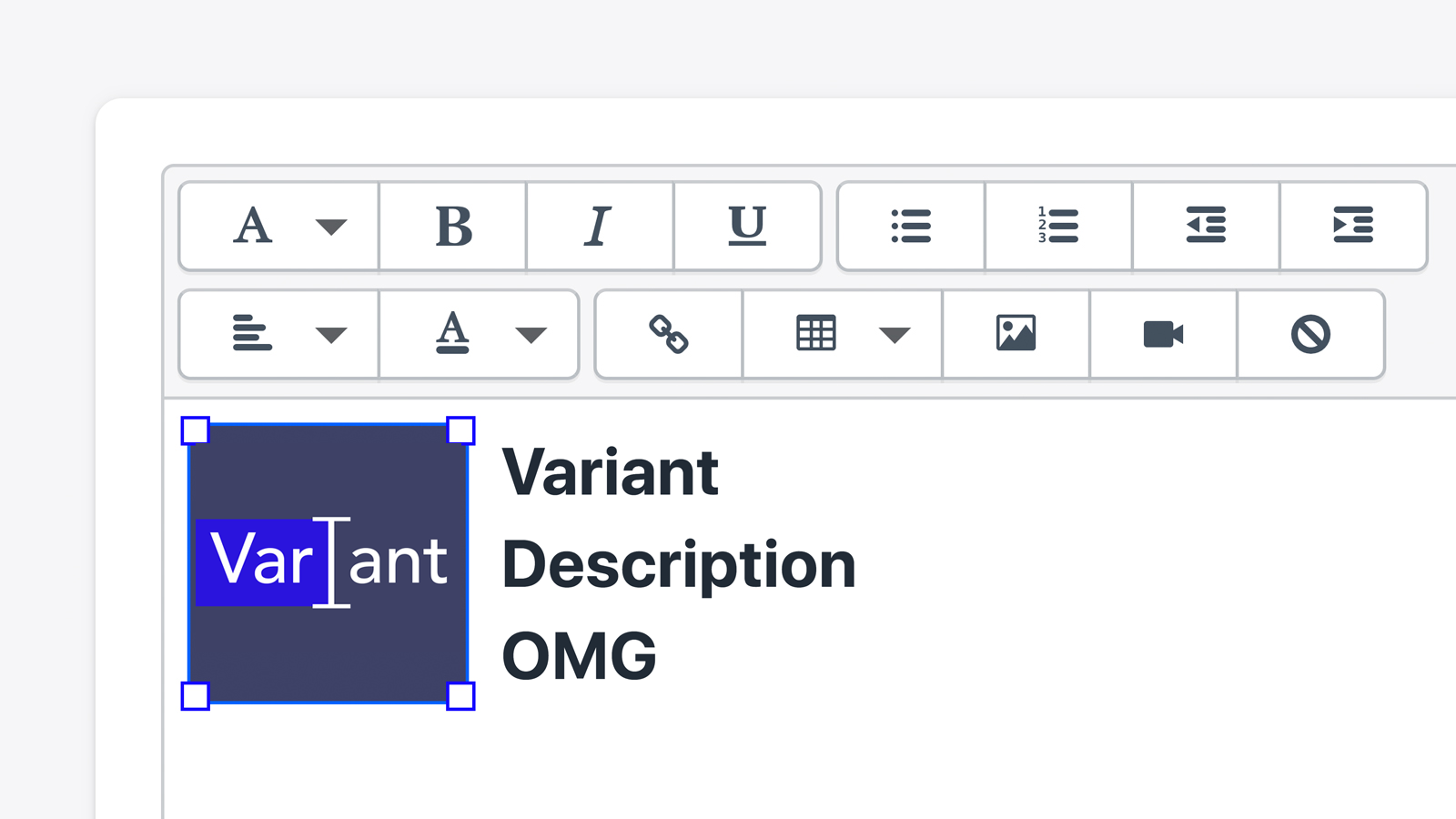Insert an image into the editor
1456x819 pixels.
click(1017, 334)
